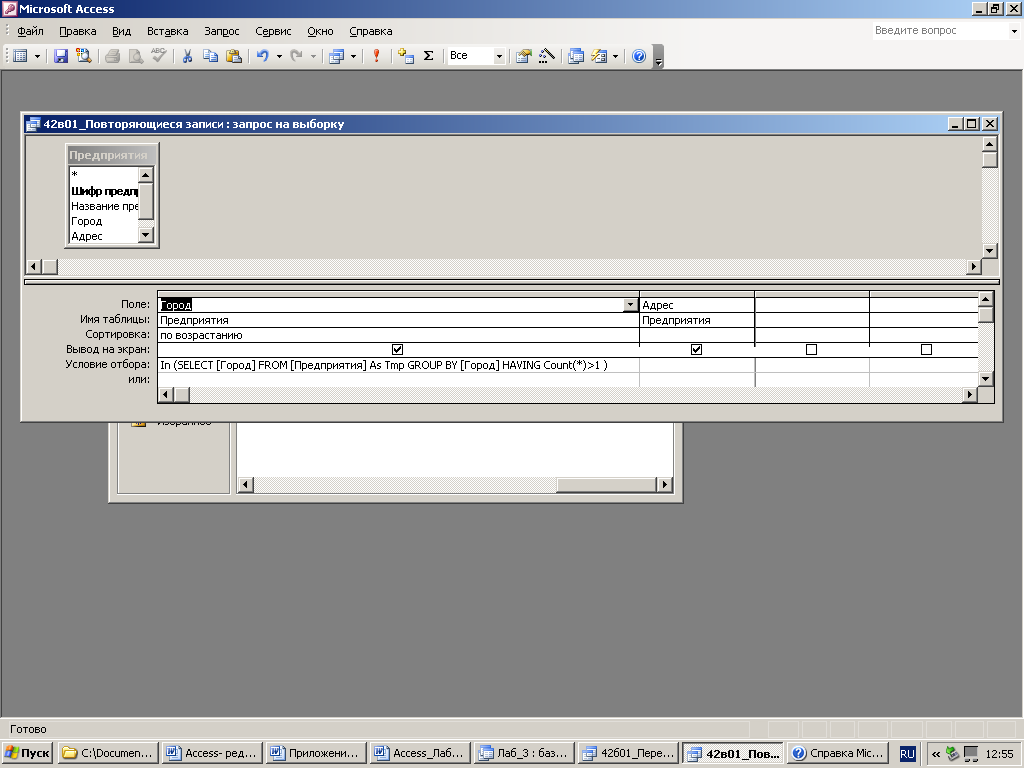The height and width of the screenshot is (768, 1024).
Task: Open the Запрос menu
Action: [x=221, y=31]
